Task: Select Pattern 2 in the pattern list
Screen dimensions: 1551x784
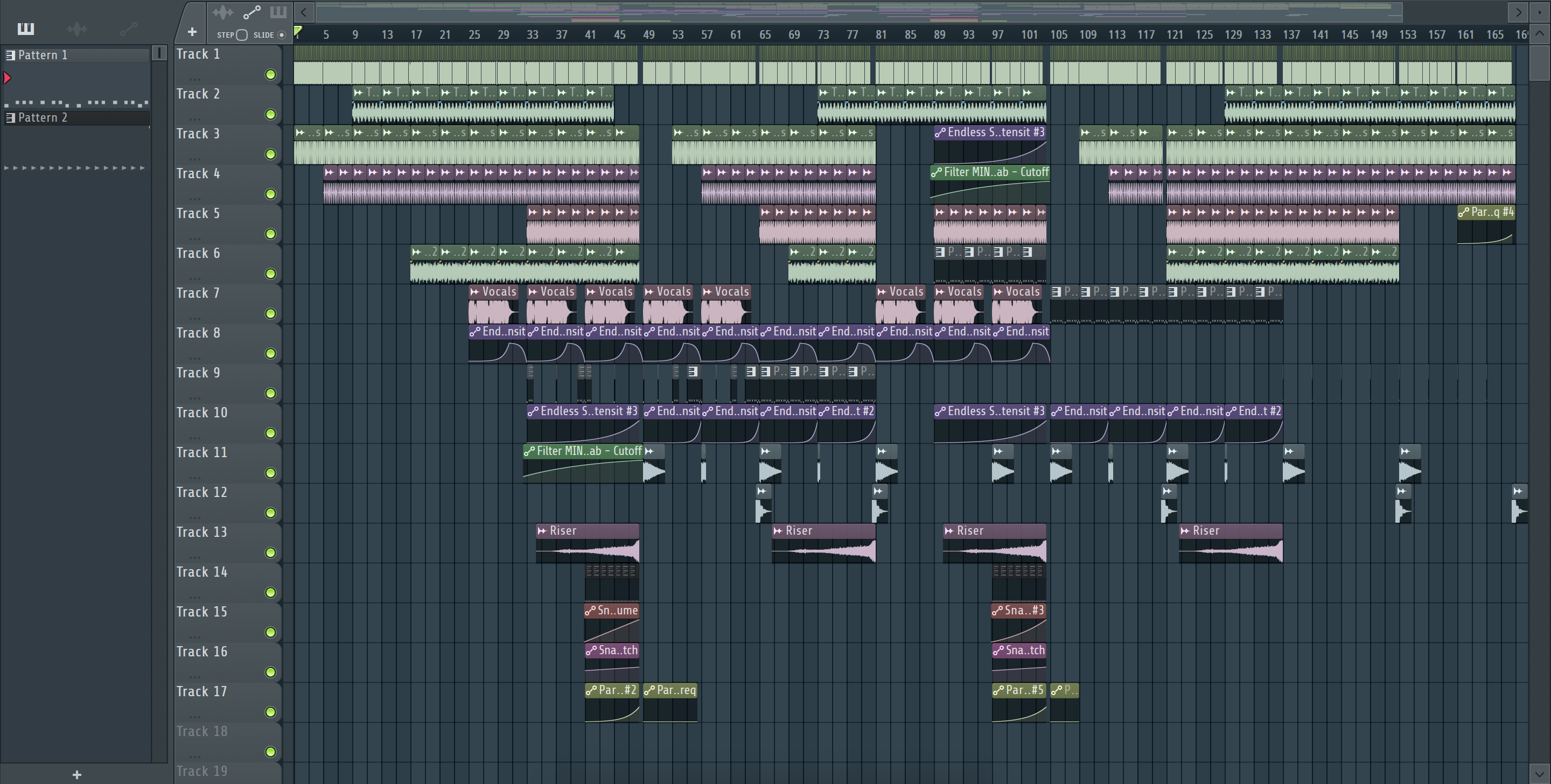Action: pos(77,118)
